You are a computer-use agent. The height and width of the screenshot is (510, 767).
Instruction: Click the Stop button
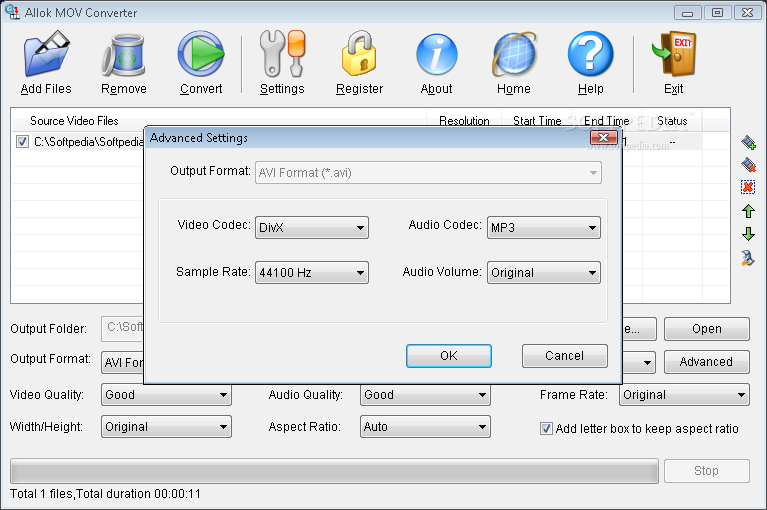(706, 470)
